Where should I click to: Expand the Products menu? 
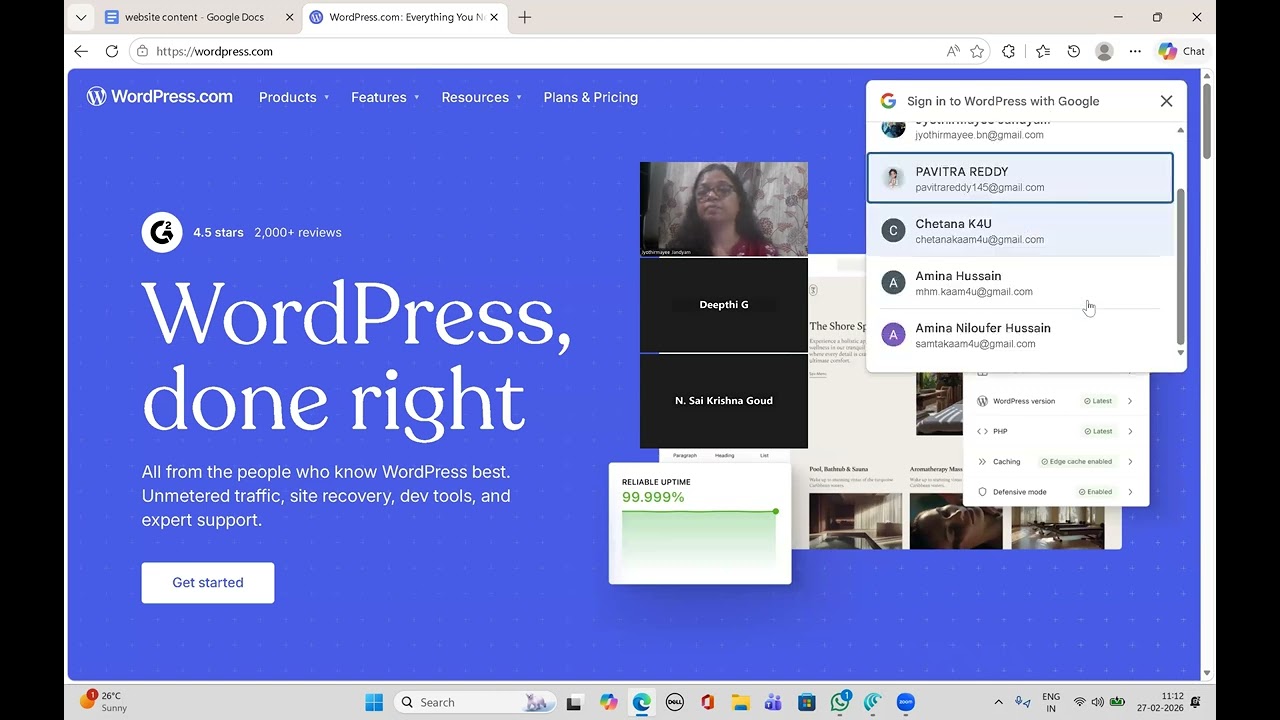click(293, 97)
